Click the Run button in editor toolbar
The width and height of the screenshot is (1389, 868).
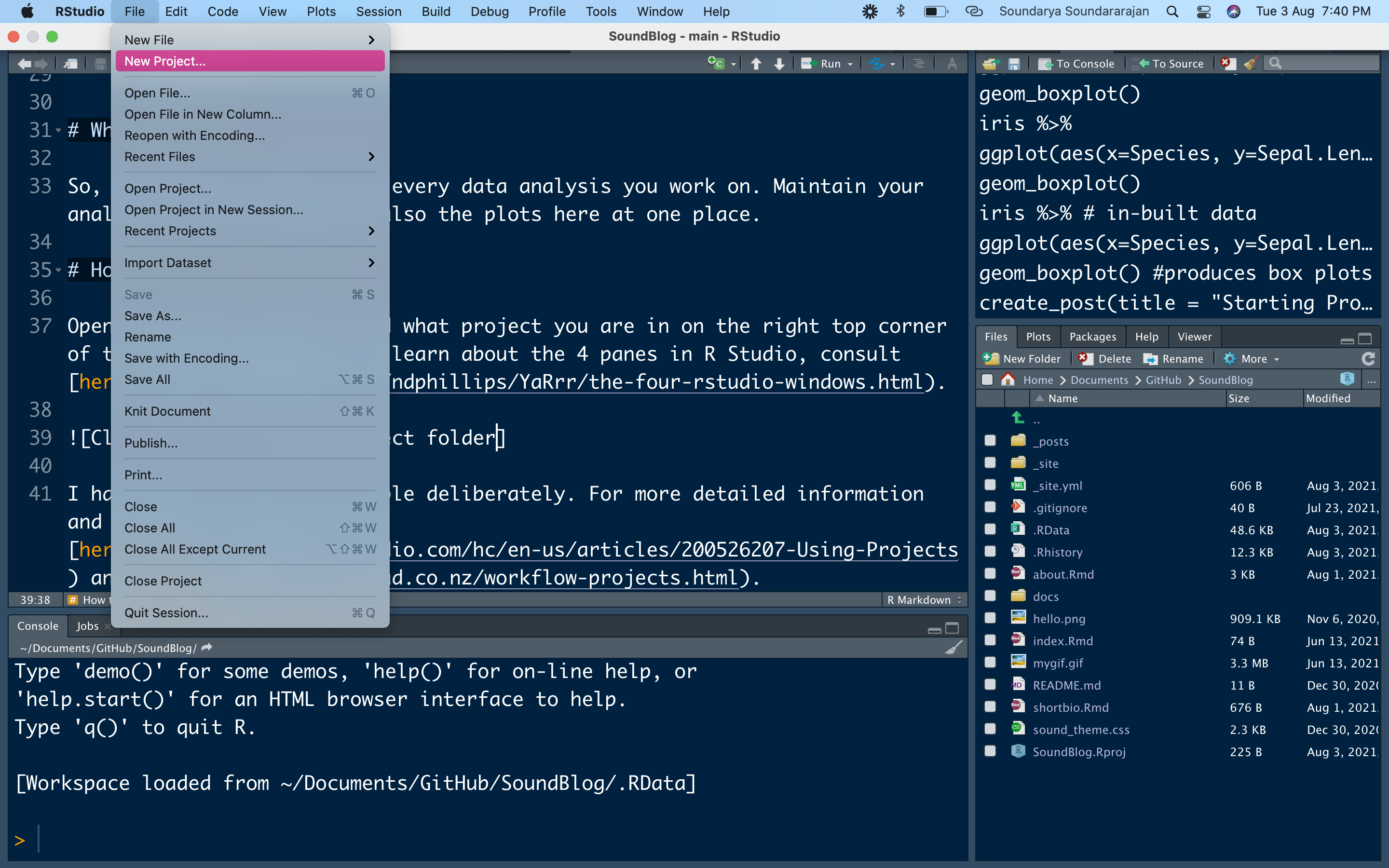point(822,64)
